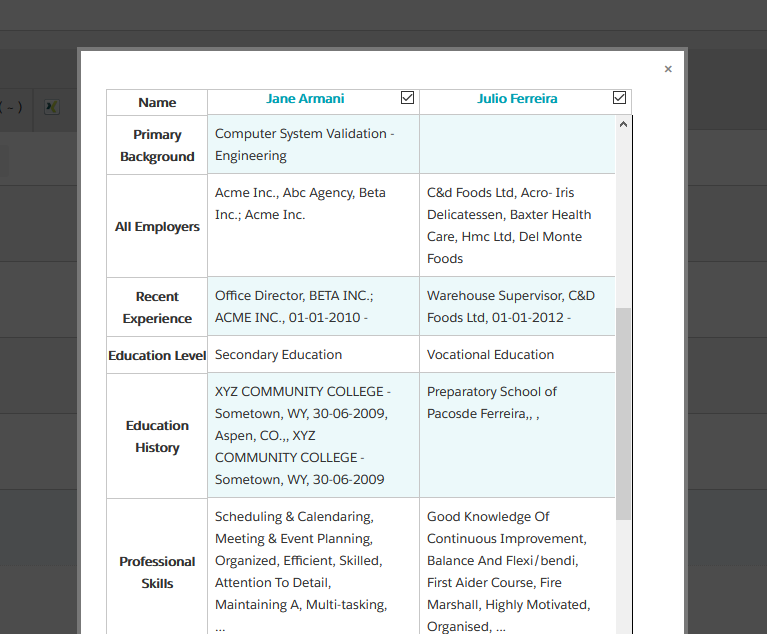
Task: Click Julio's Warehouse Supervisor experience cell
Action: (x=515, y=307)
